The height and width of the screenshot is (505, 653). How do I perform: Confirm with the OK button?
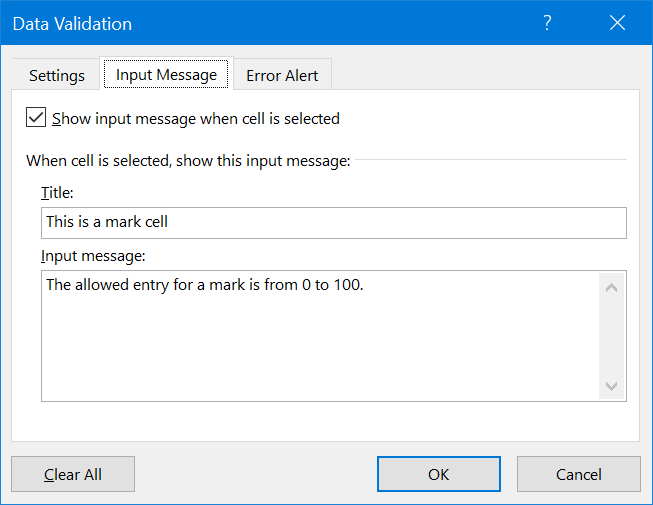click(438, 474)
